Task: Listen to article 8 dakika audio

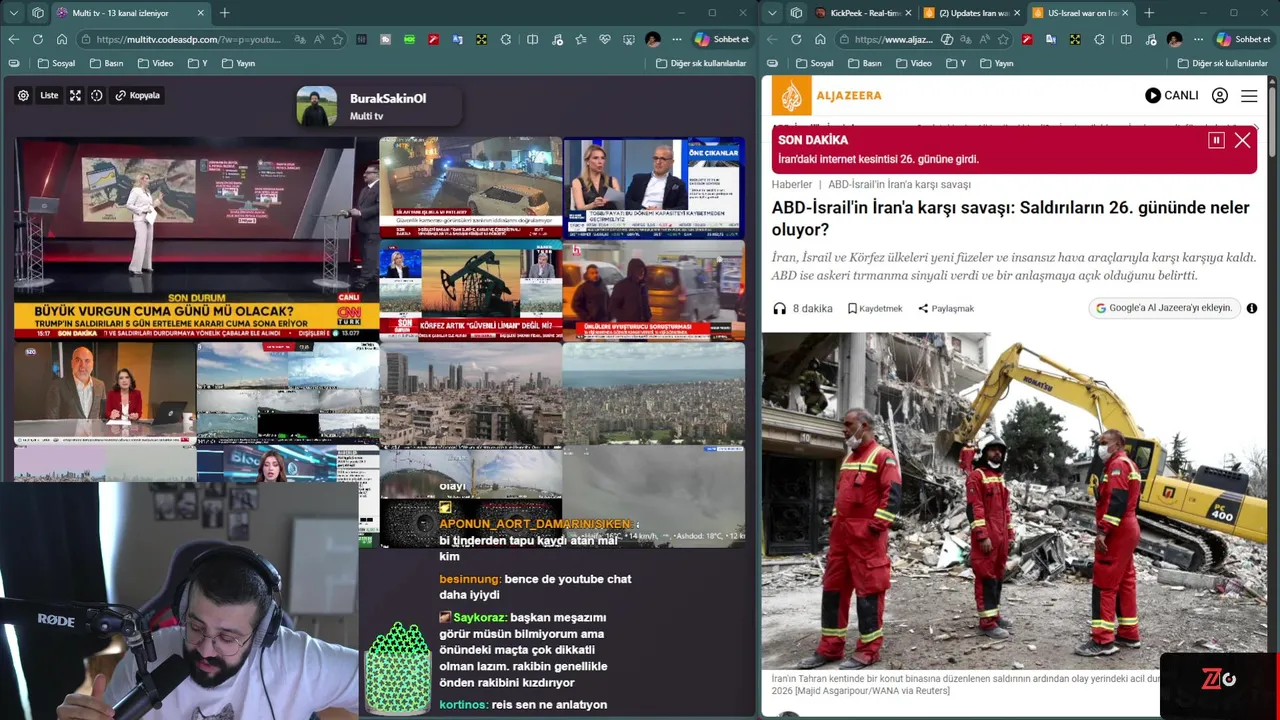Action: pyautogui.click(x=802, y=308)
